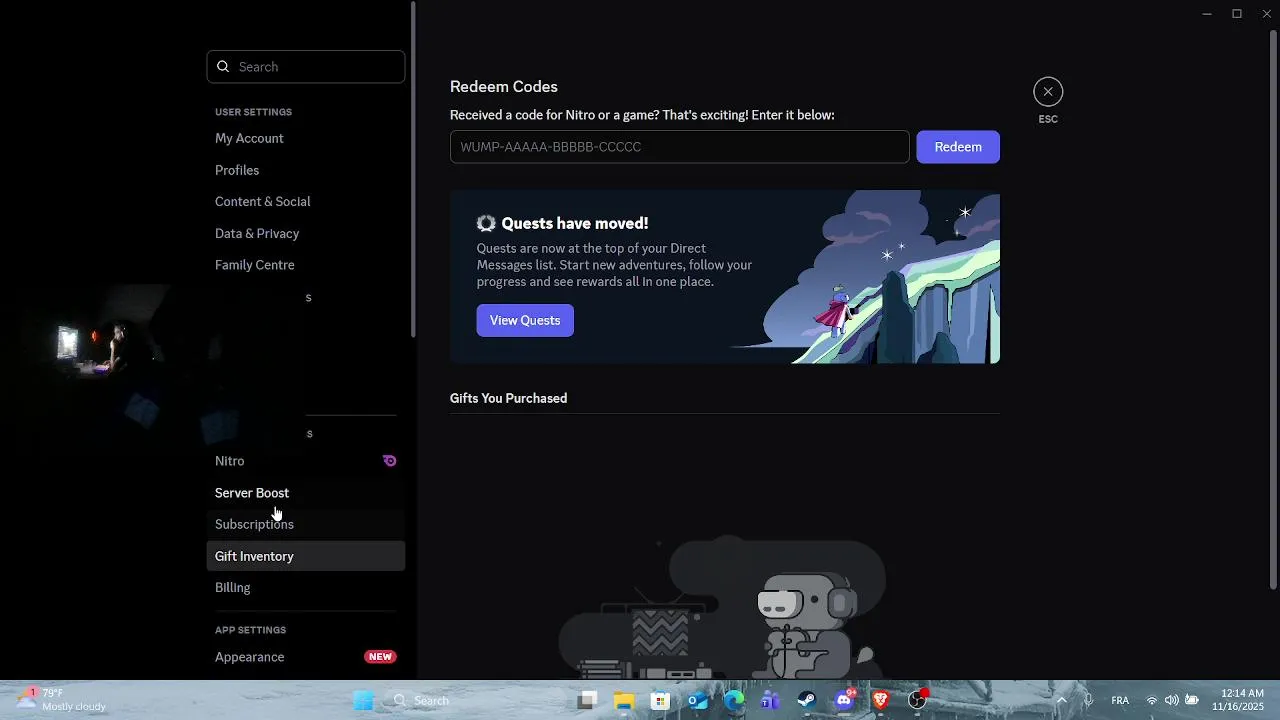Click the main content vertical scrollbar
Screen dimensions: 1280x720
(x=1273, y=310)
